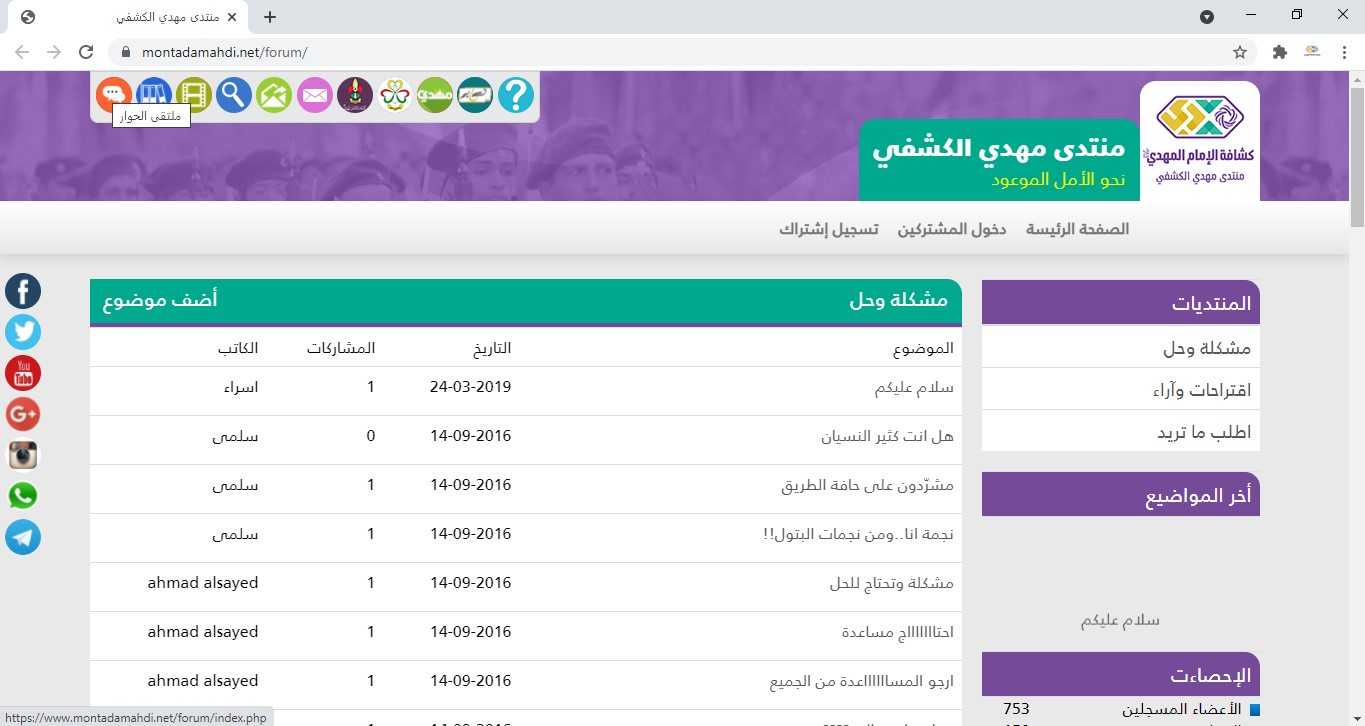Click the Instagram camera icon
Image resolution: width=1365 pixels, height=726 pixels.
(23, 455)
